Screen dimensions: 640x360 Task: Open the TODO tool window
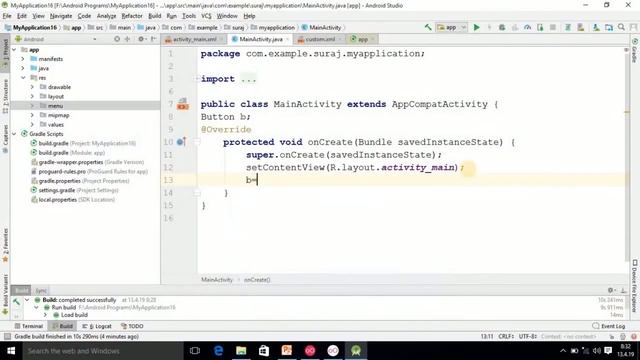tap(132, 326)
